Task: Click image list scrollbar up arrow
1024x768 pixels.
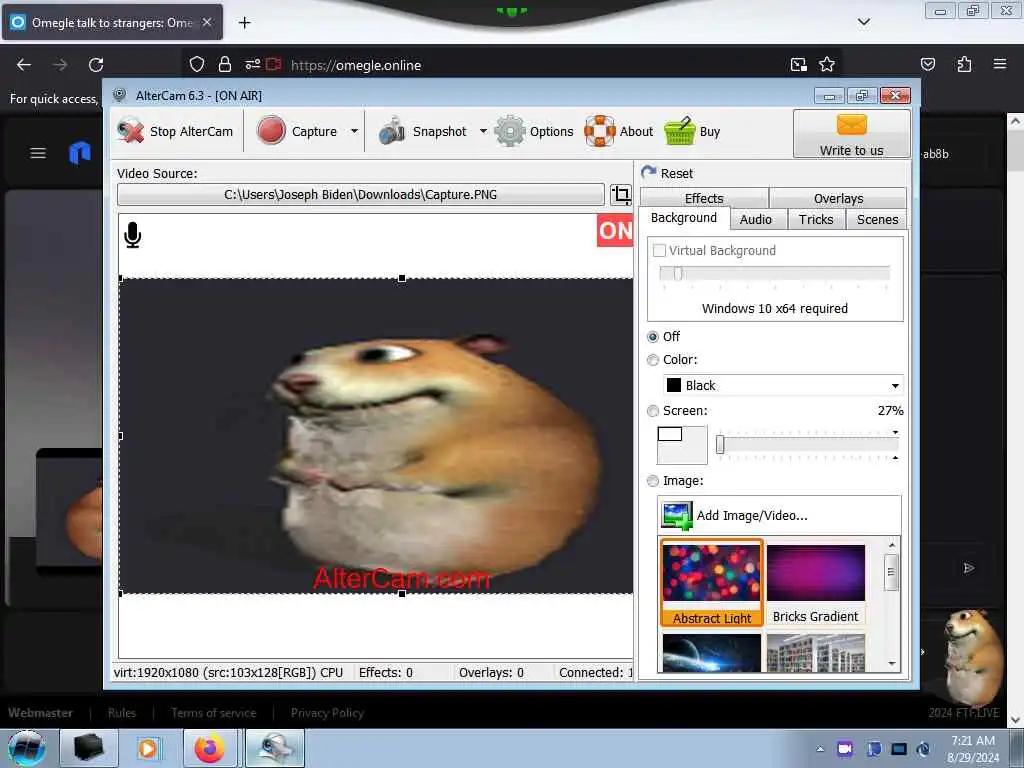Action: (892, 545)
